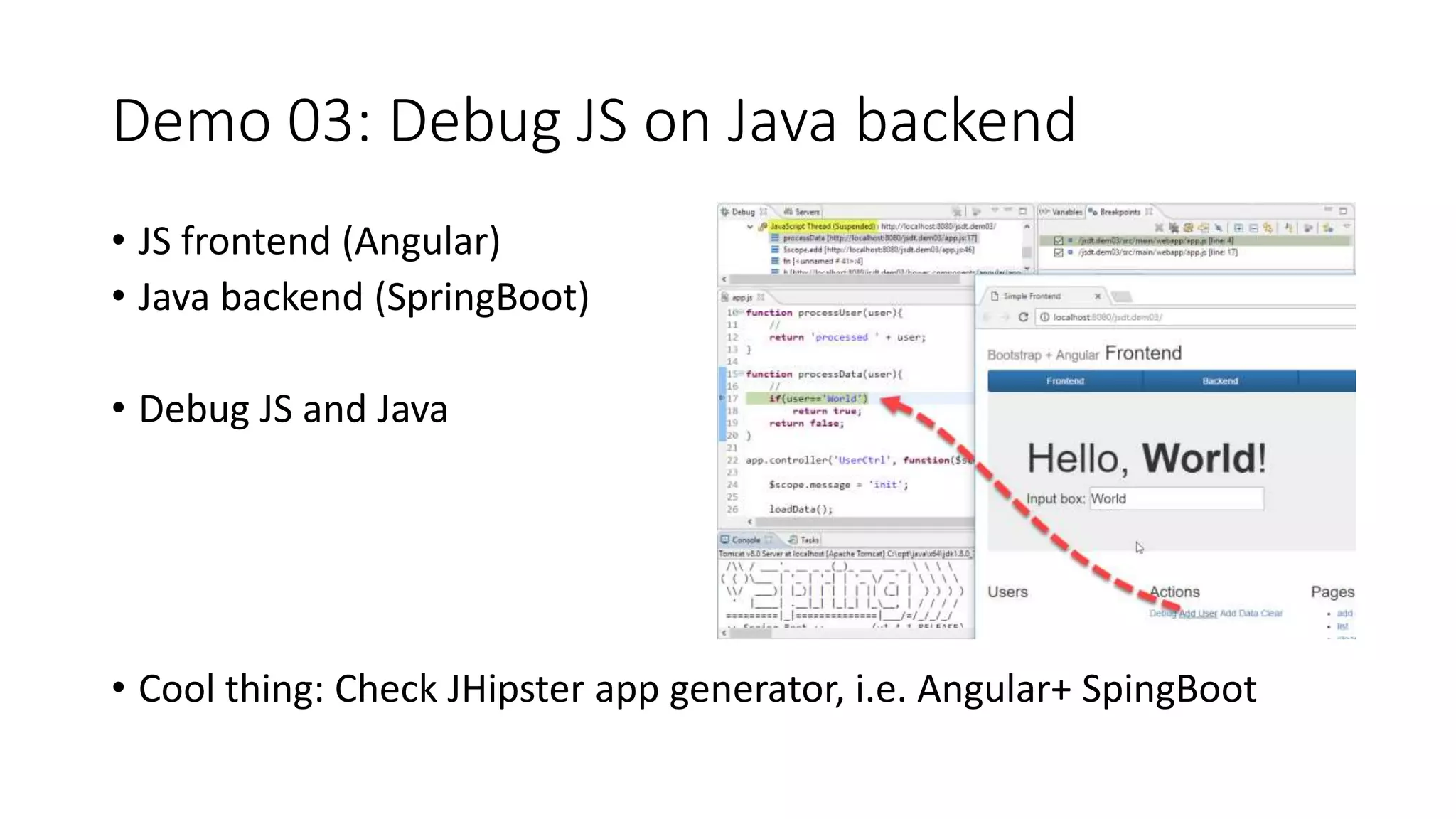Close the Debug view tab
Image resolution: width=1456 pixels, height=819 pixels.
pos(764,212)
